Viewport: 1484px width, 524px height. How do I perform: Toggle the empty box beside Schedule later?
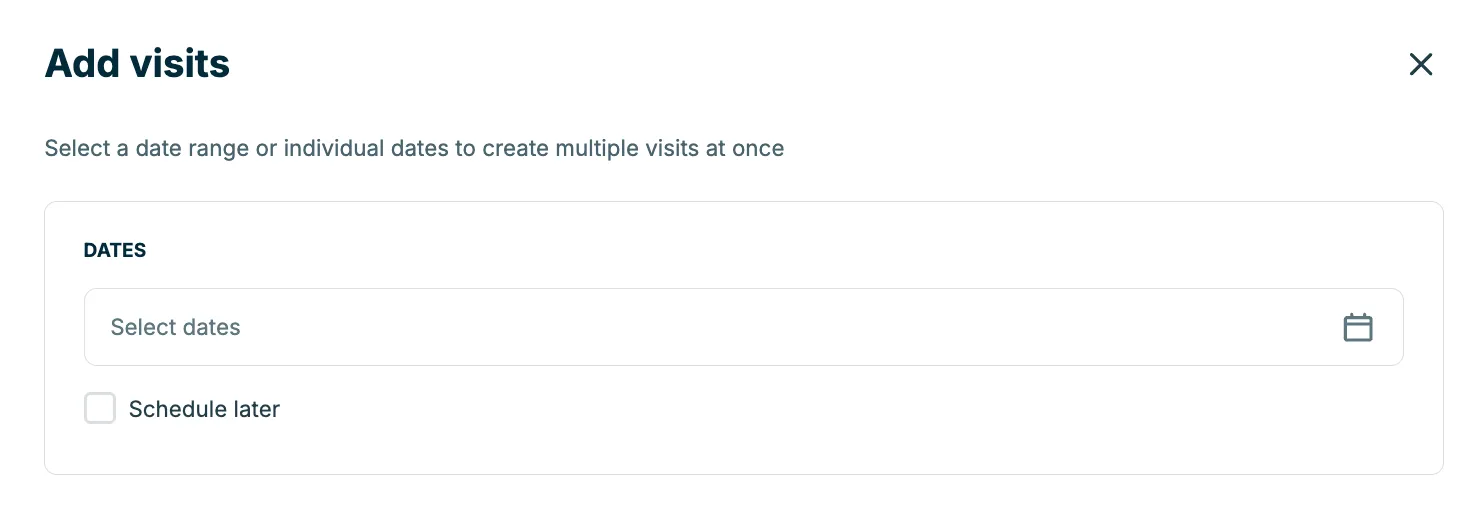[x=100, y=408]
